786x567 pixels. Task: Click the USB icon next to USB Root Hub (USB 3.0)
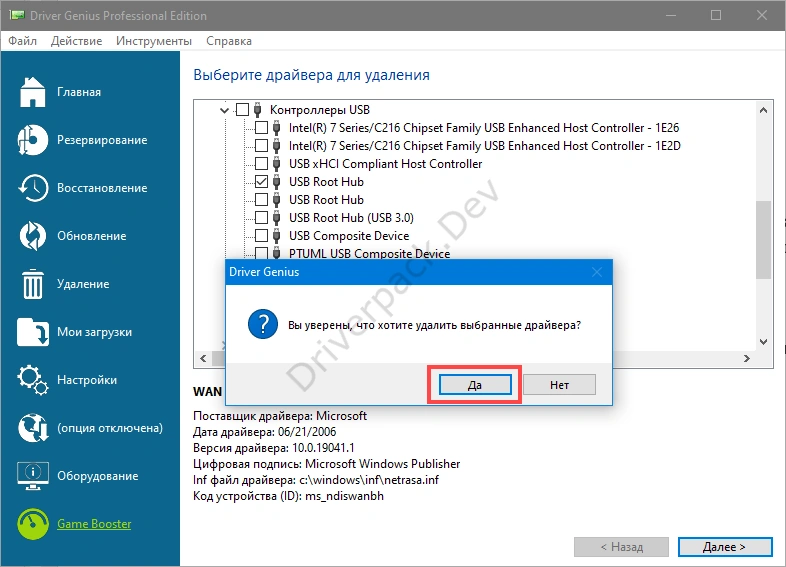pos(276,218)
